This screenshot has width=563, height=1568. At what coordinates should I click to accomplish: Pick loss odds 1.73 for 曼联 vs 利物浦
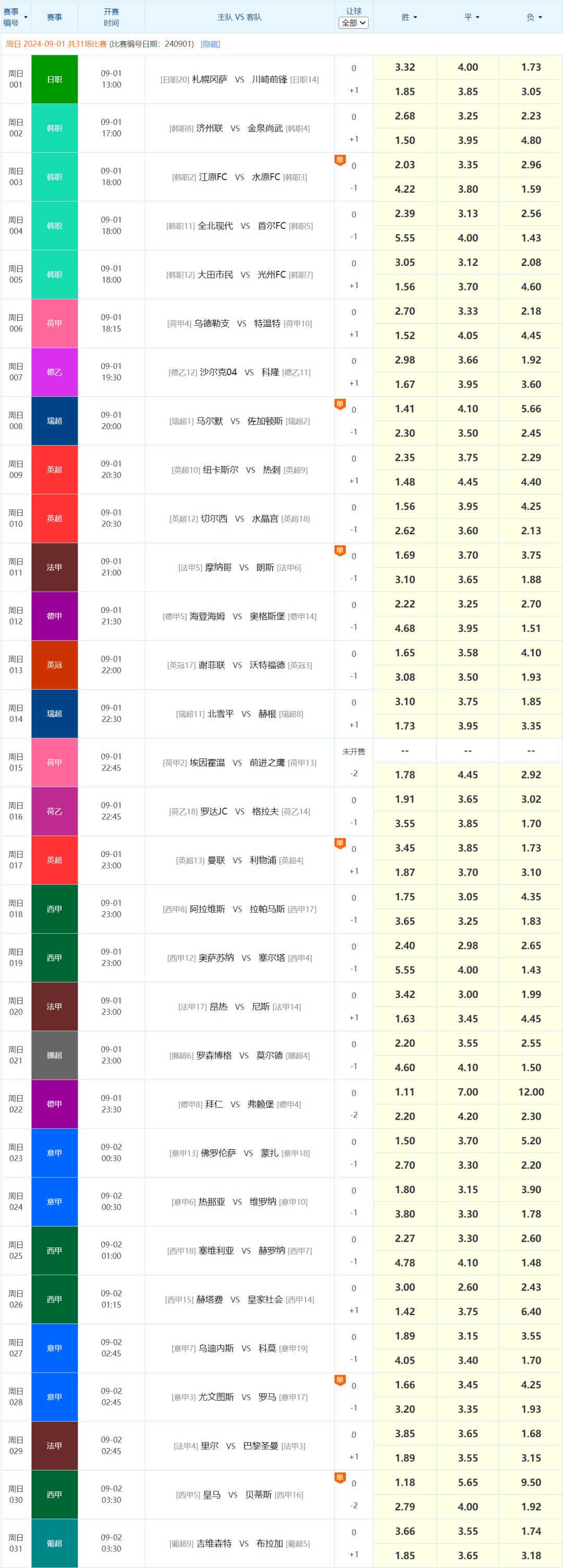[531, 848]
